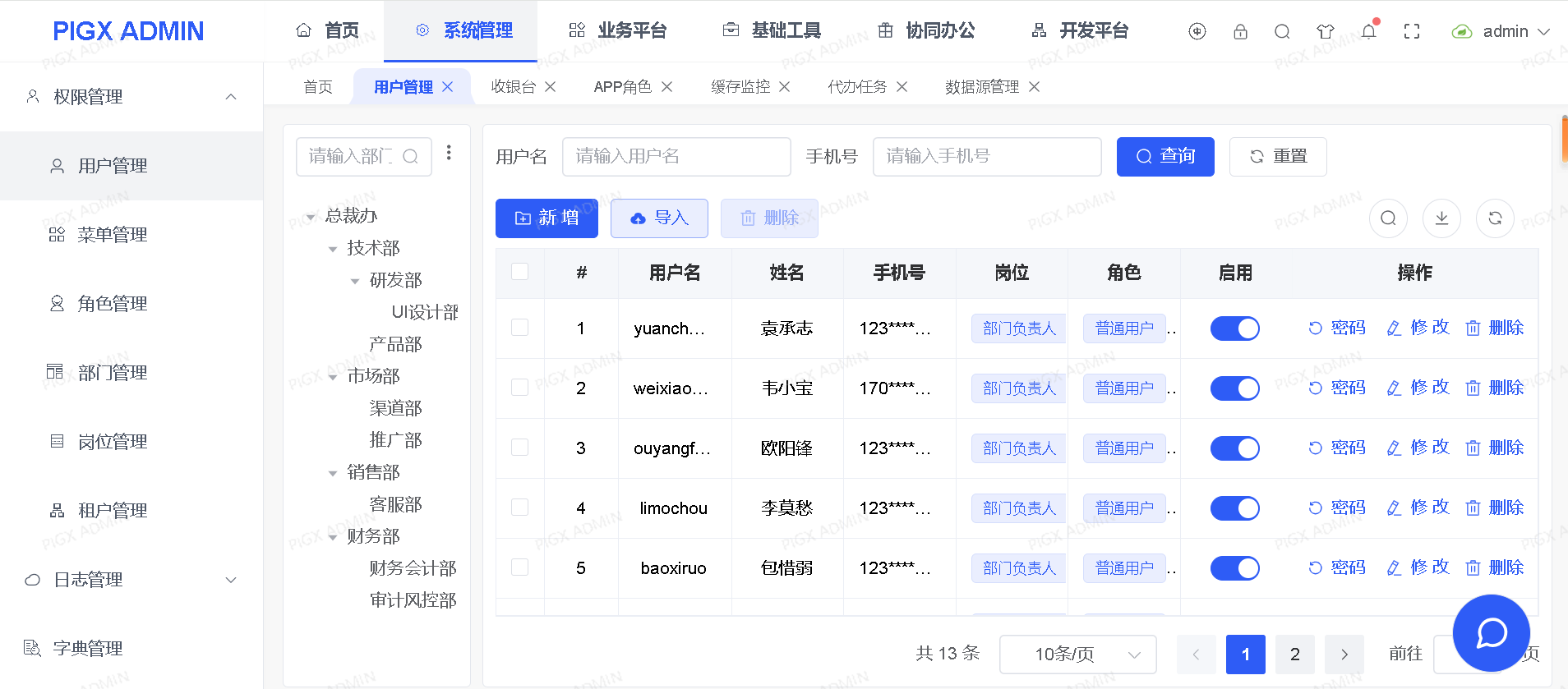The image size is (1568, 689).
Task: Close the 收银台 tab
Action: click(551, 87)
